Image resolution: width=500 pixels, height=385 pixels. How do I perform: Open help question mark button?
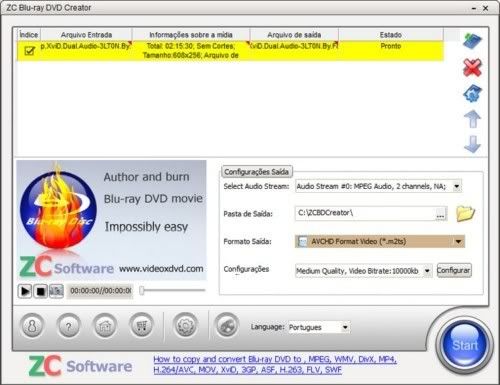[x=69, y=325]
